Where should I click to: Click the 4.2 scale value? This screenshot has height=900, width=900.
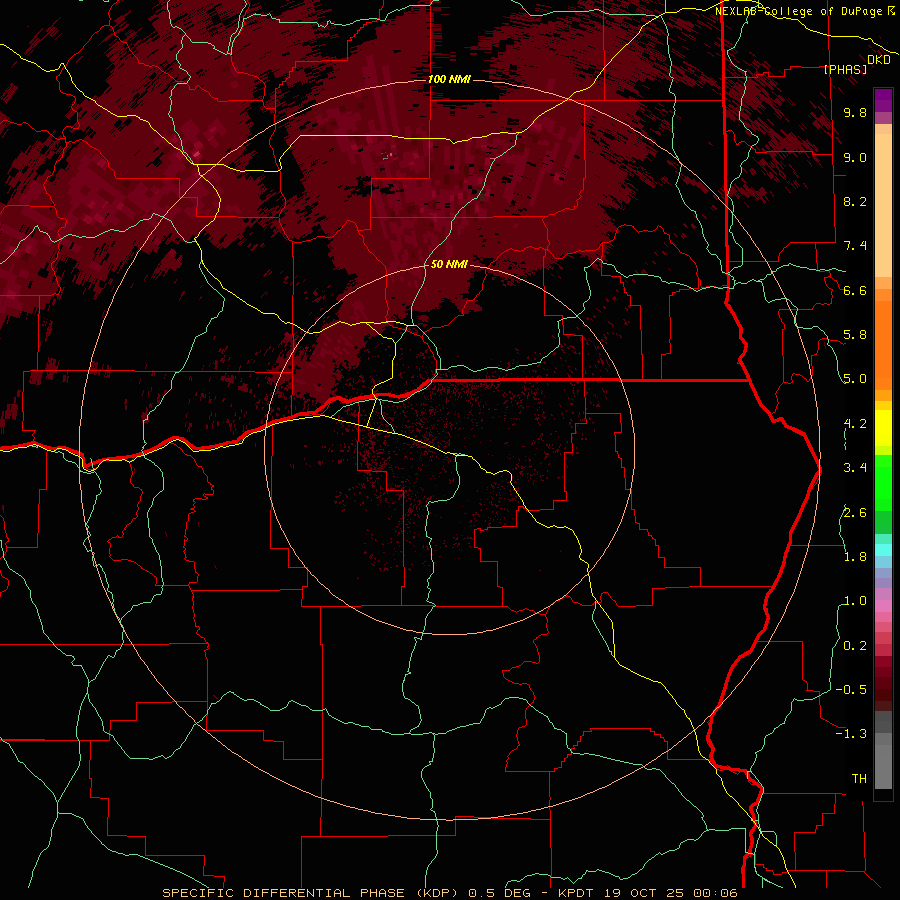(x=855, y=424)
